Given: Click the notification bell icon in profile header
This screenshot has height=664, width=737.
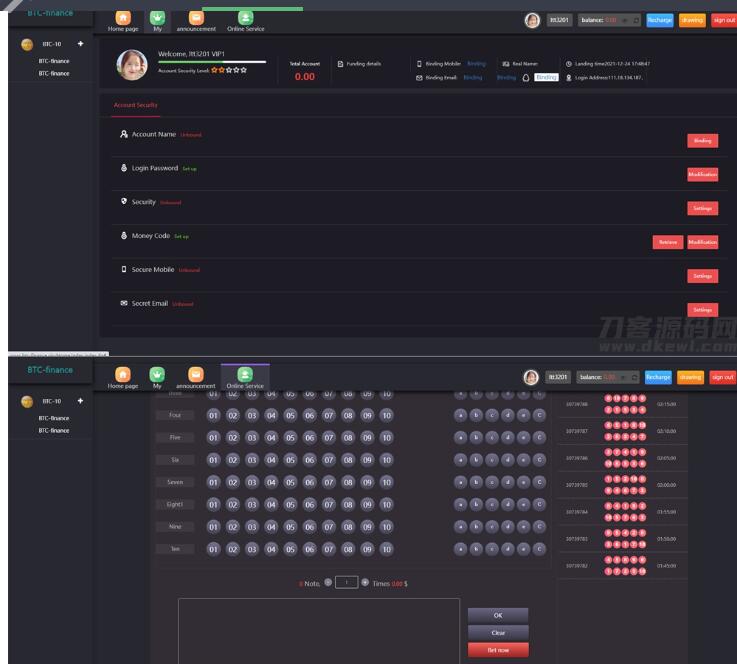Looking at the screenshot, I should (x=526, y=77).
